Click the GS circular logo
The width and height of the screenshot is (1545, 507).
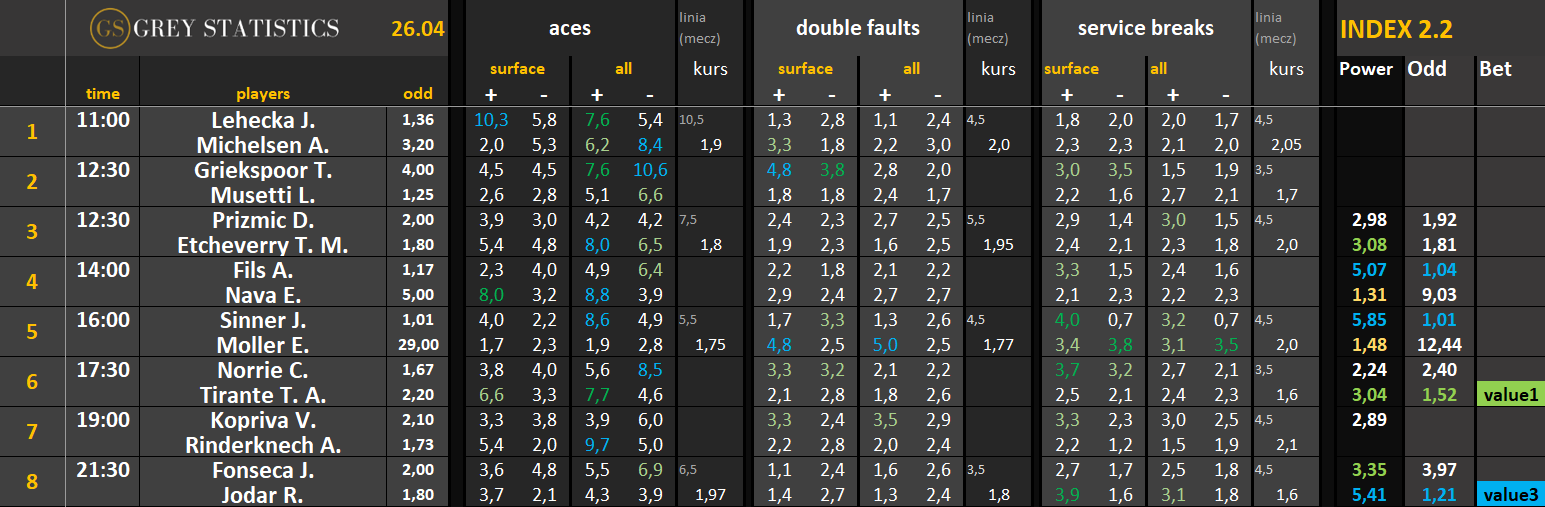point(107,29)
